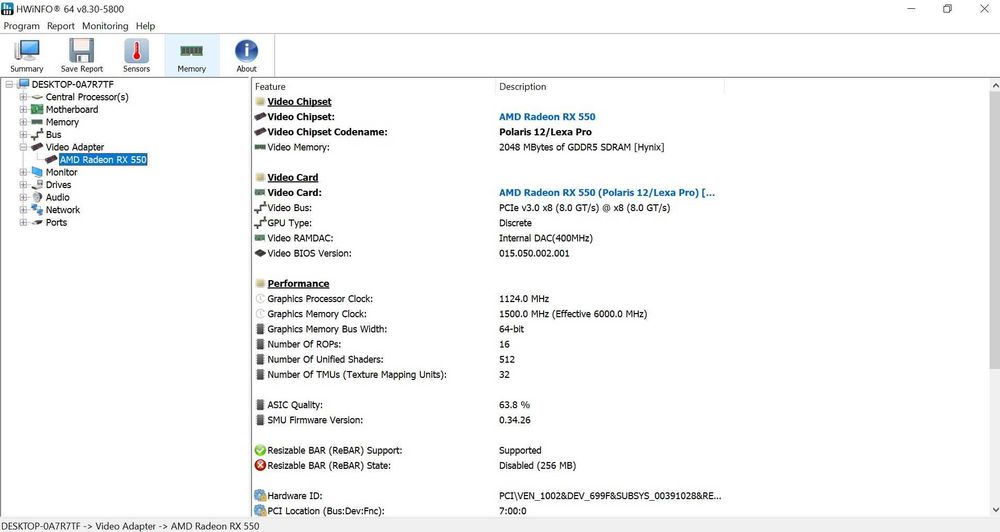This screenshot has height=532, width=1000.
Task: Collapse the Video Adapter tree node
Action: click(24, 147)
